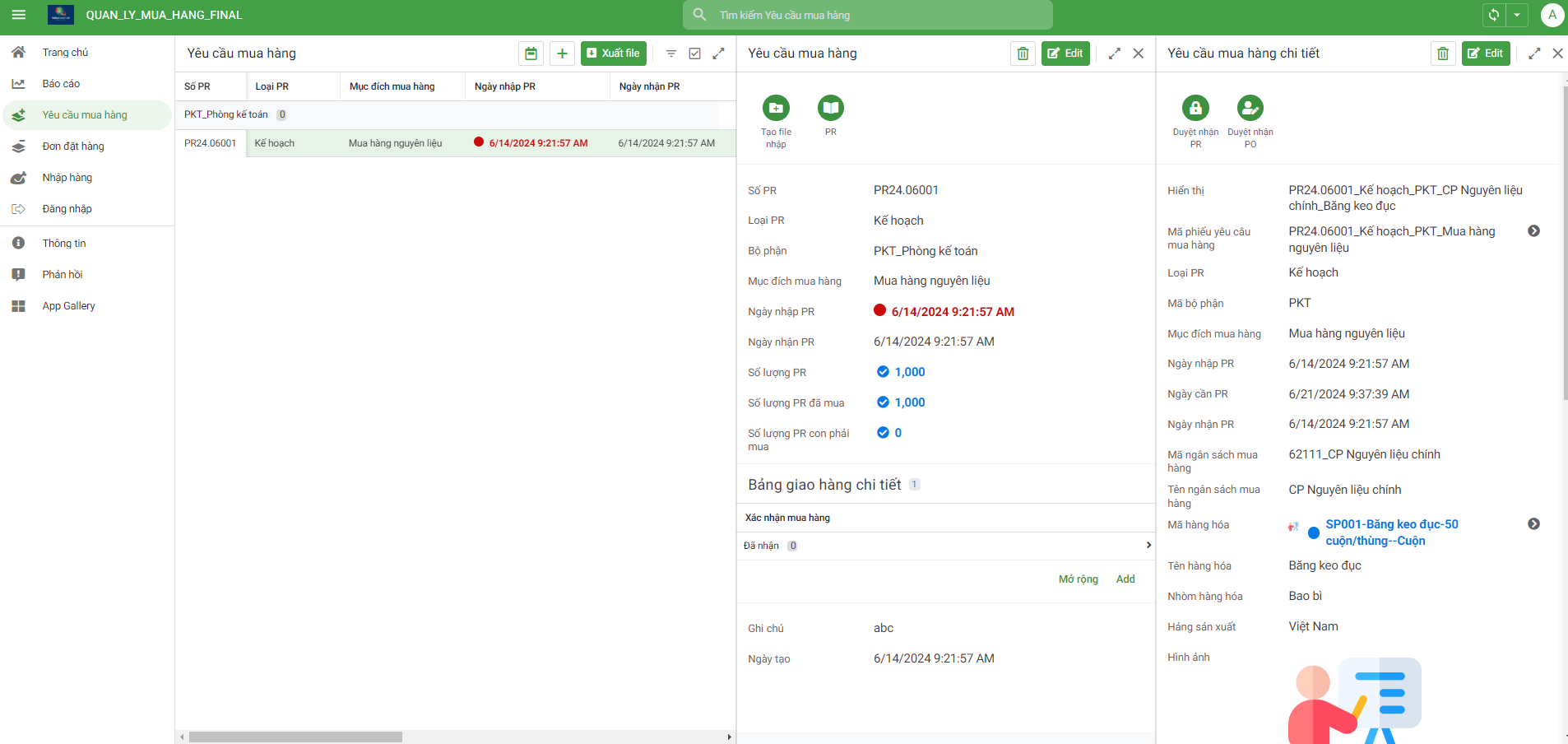The image size is (1568, 744).
Task: Click the horizontal scrollbar under the table
Action: click(295, 737)
